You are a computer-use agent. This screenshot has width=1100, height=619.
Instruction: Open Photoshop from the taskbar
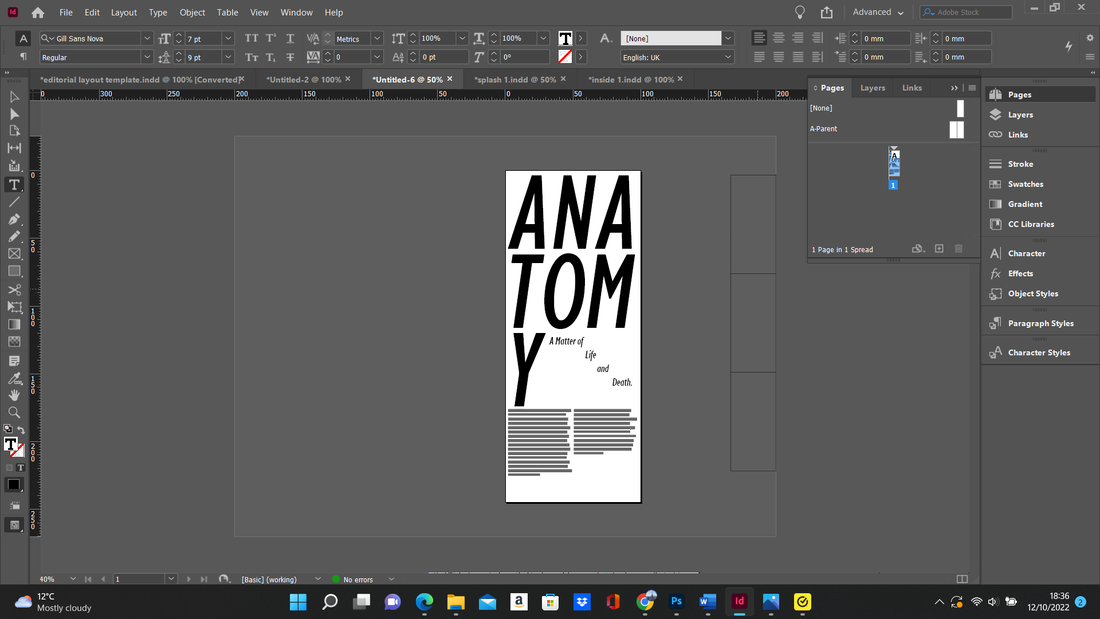pos(676,601)
